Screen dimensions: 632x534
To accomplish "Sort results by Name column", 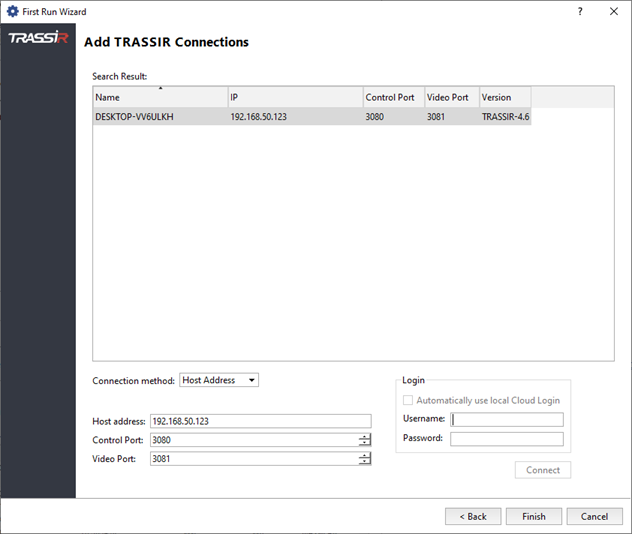I will [160, 97].
